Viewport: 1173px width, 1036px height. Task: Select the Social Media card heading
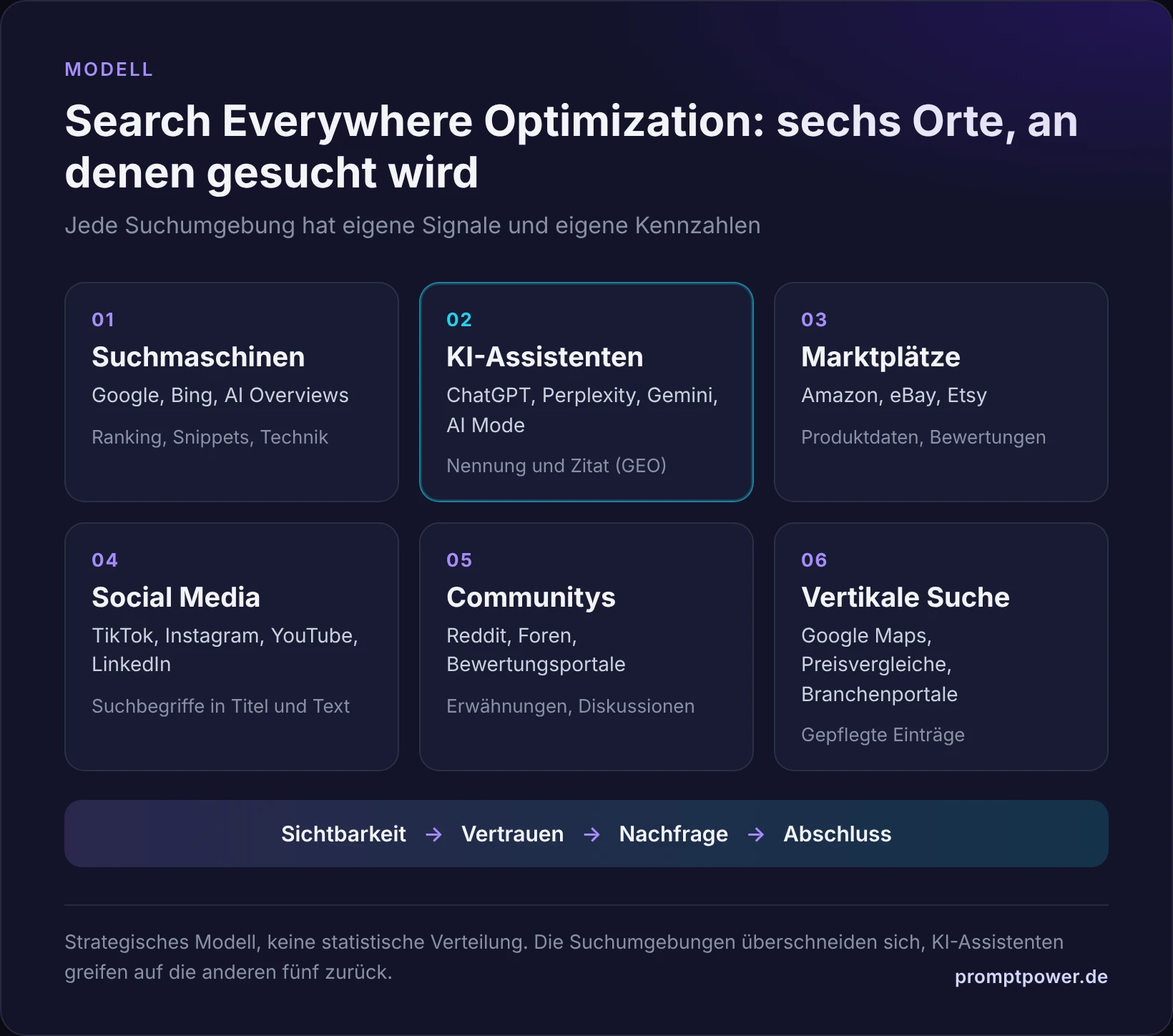[176, 597]
